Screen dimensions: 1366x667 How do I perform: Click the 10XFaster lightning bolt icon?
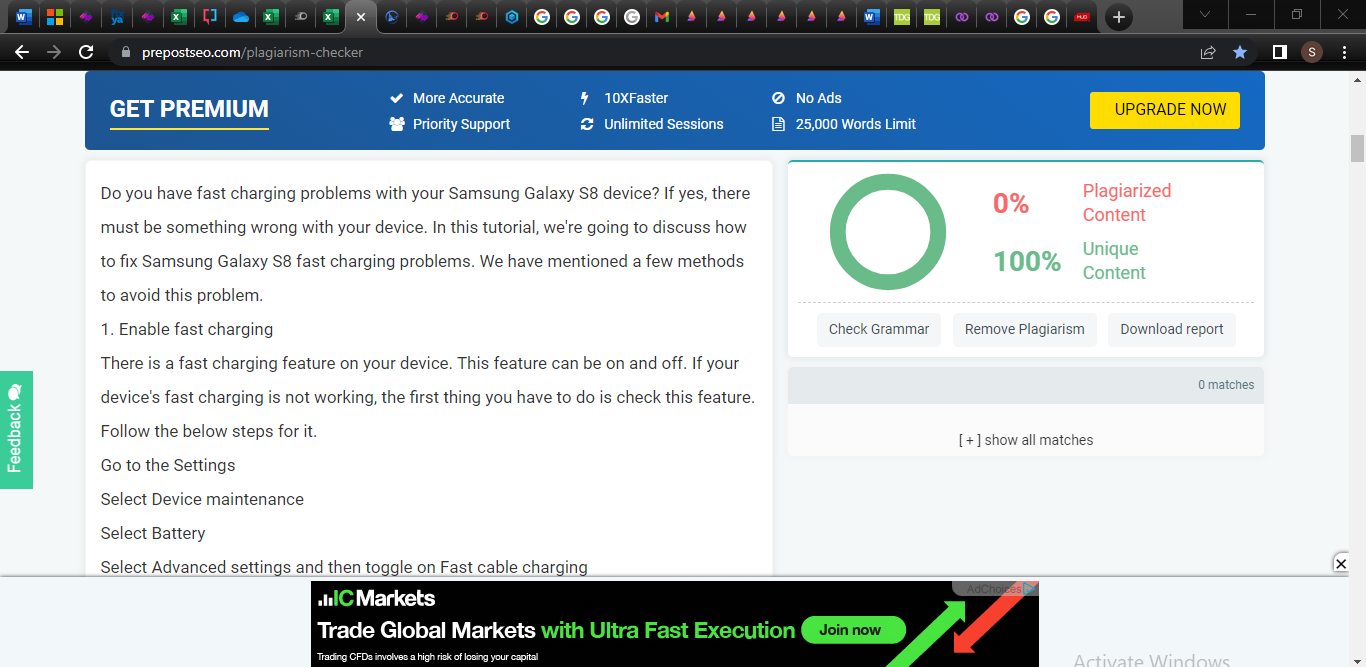pyautogui.click(x=585, y=98)
